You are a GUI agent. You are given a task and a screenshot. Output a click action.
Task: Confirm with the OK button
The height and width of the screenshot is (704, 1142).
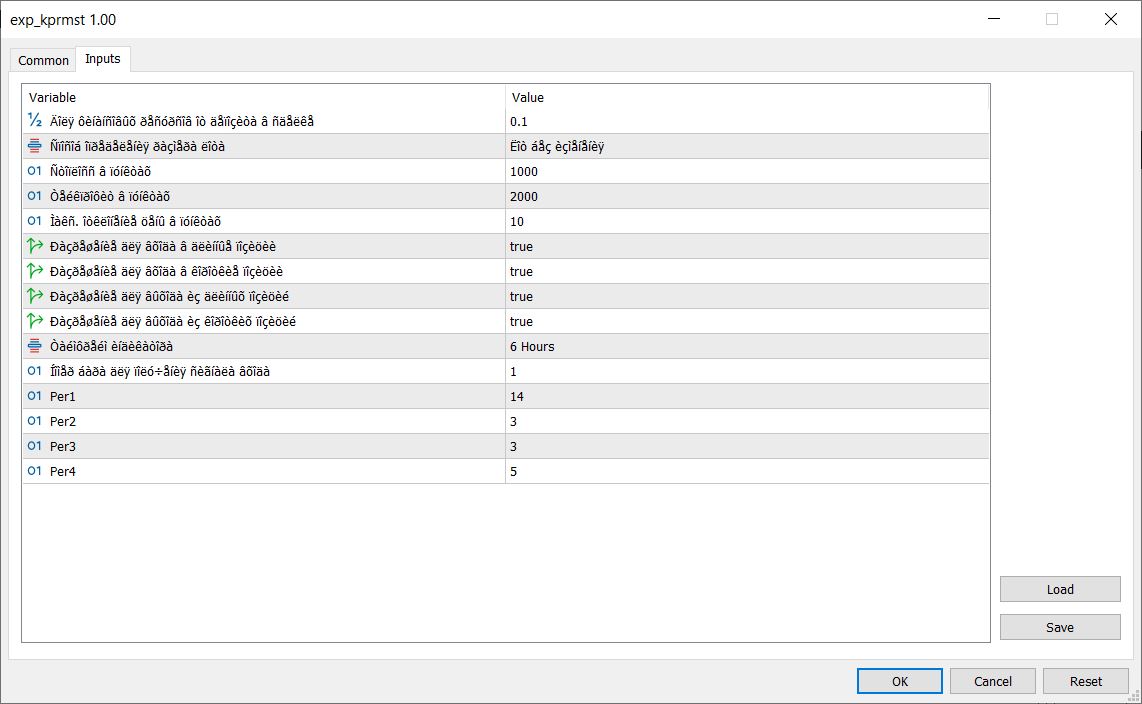pyautogui.click(x=899, y=681)
